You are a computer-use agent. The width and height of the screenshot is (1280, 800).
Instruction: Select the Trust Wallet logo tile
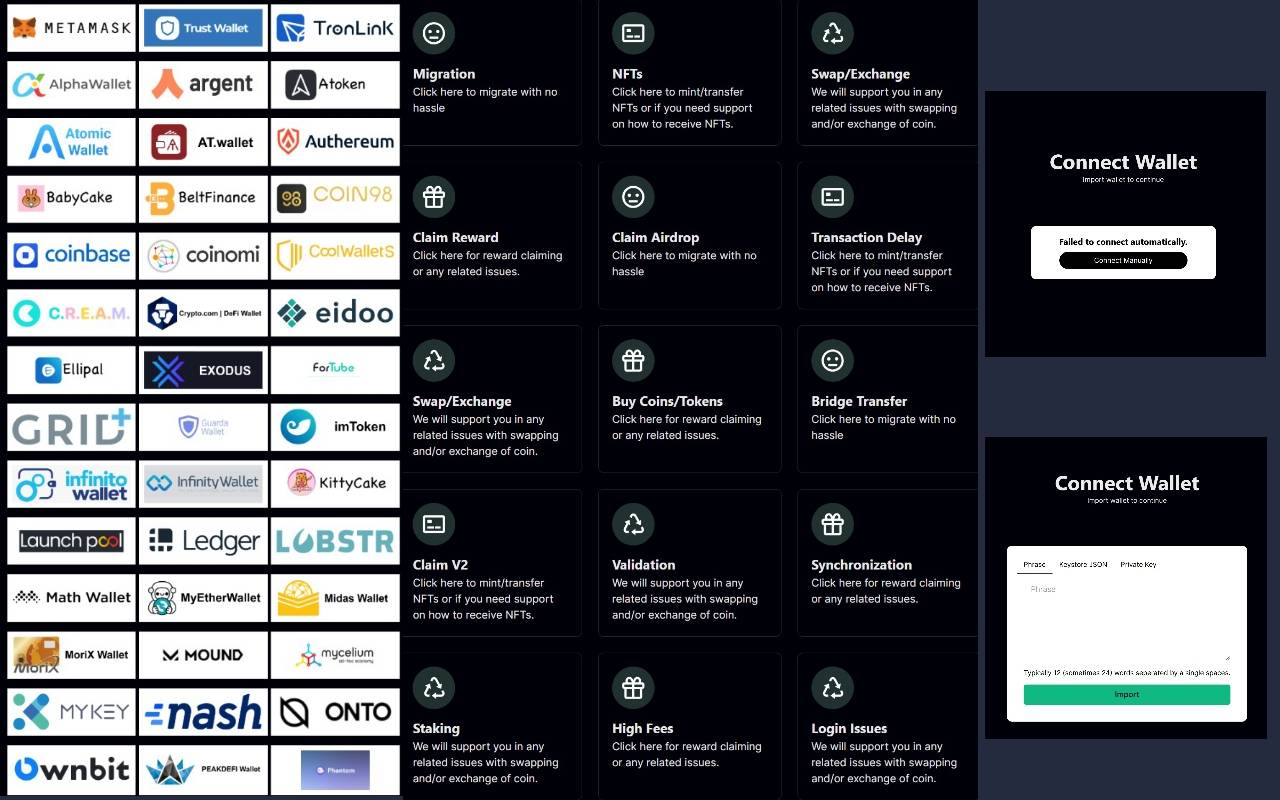[203, 28]
